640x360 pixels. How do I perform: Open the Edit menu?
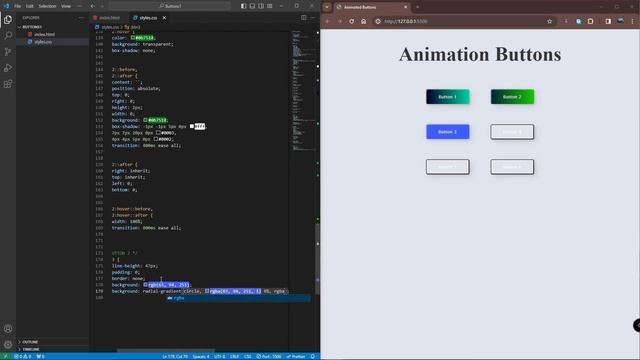pyautogui.click(x=29, y=6)
